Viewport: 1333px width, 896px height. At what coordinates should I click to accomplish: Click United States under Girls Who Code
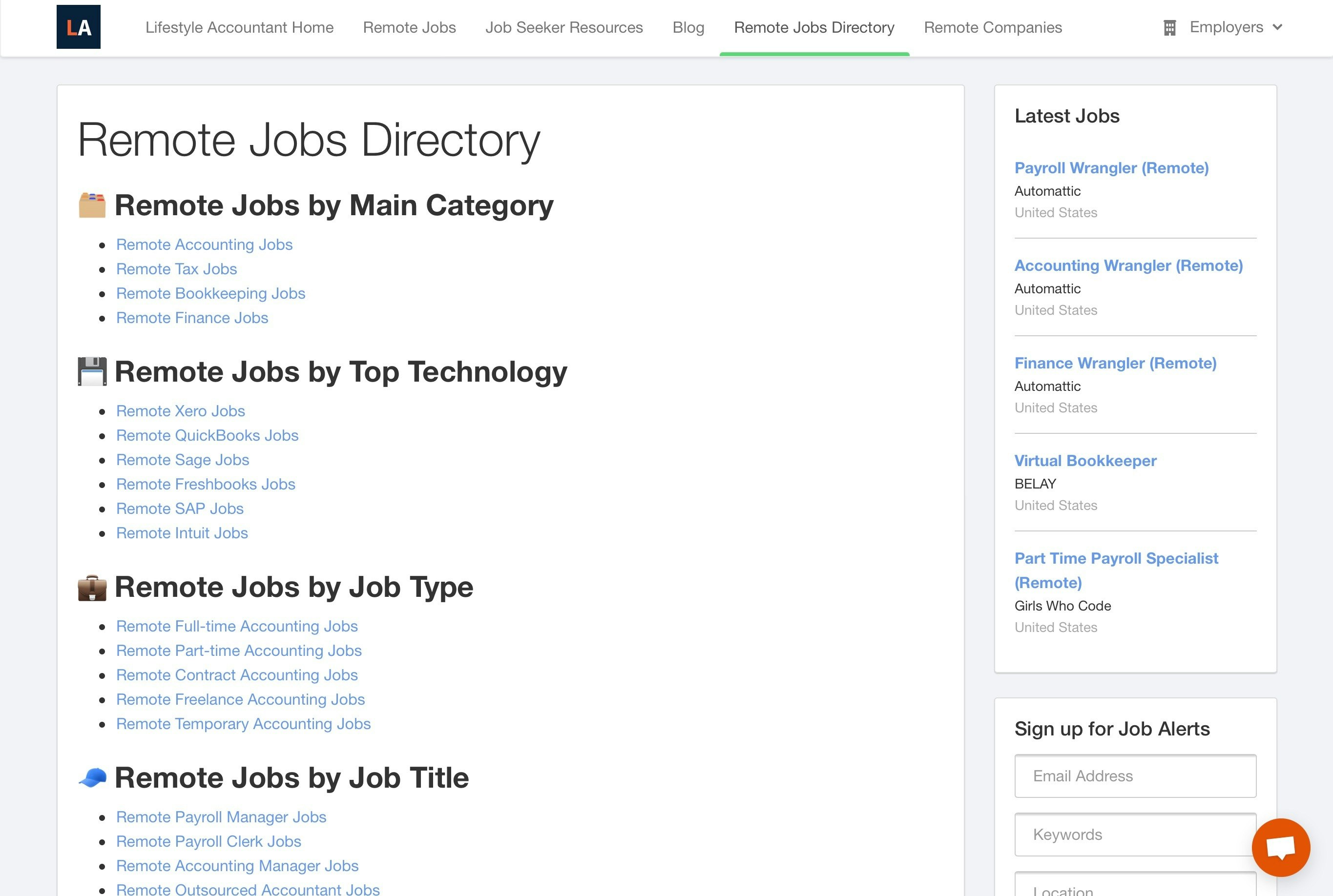(1056, 628)
